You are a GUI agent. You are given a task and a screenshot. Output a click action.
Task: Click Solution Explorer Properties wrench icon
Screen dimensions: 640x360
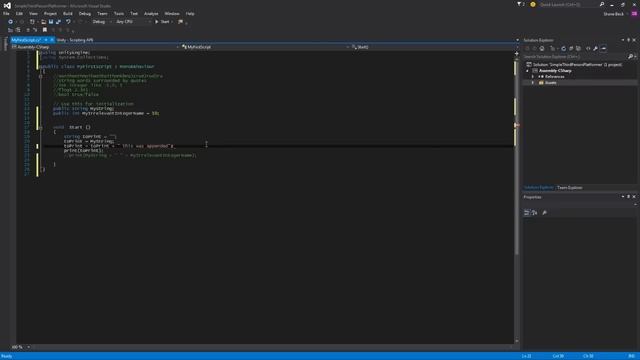coord(596,48)
